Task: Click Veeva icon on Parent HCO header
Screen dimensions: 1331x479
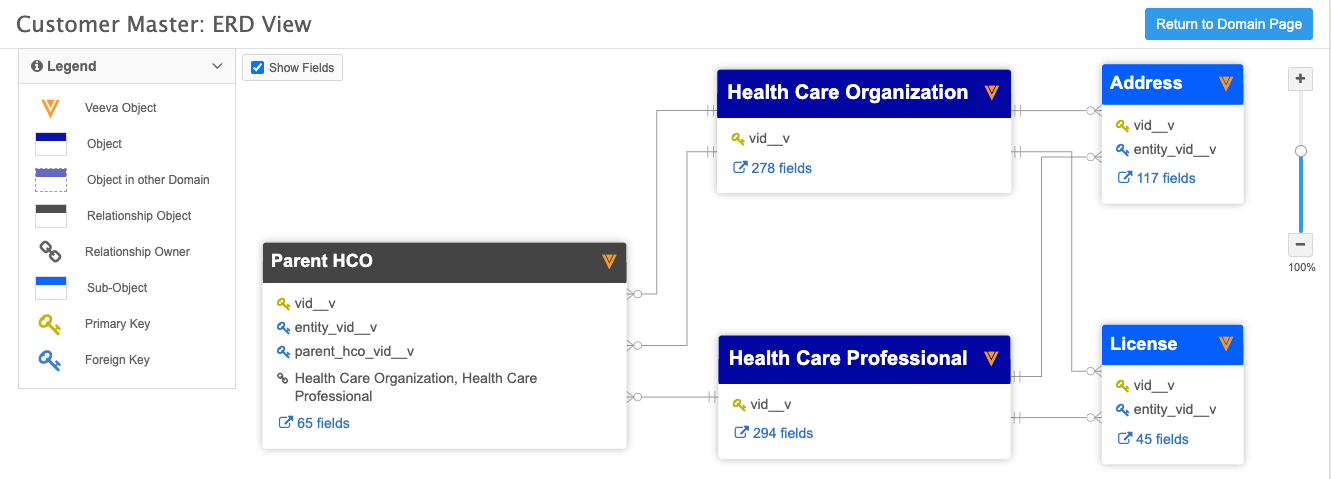Action: coord(609,262)
